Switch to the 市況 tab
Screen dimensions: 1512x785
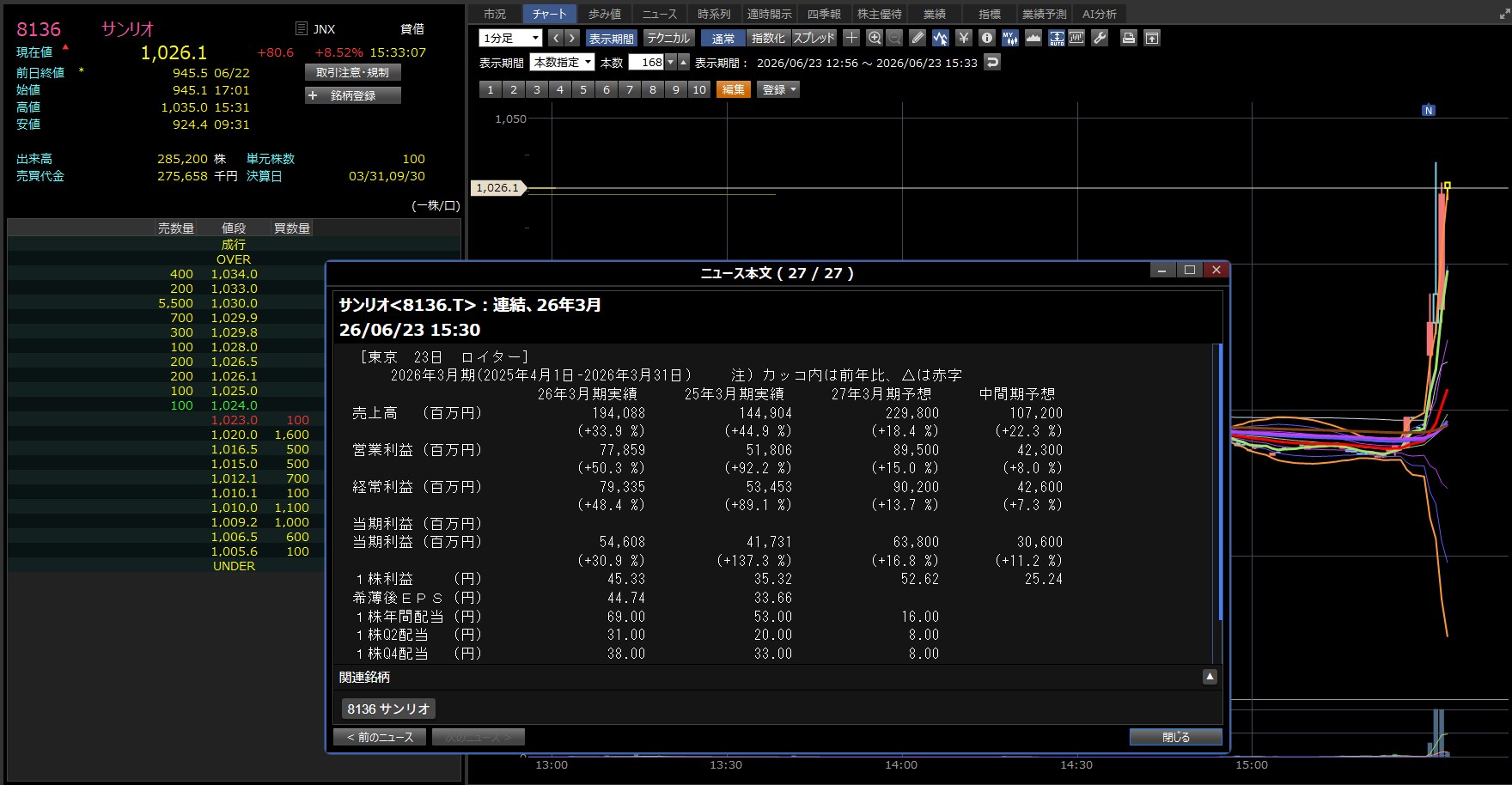[495, 14]
